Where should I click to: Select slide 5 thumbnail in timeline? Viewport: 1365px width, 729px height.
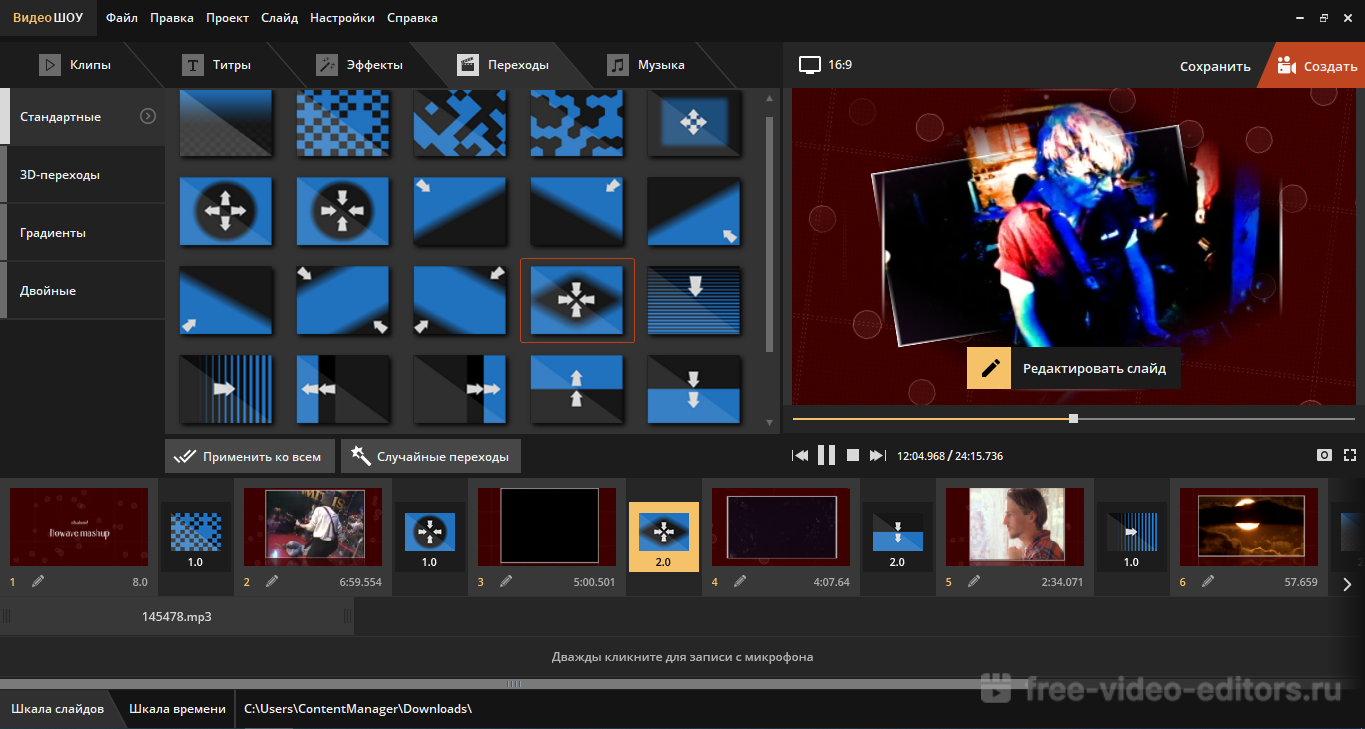pos(1015,527)
